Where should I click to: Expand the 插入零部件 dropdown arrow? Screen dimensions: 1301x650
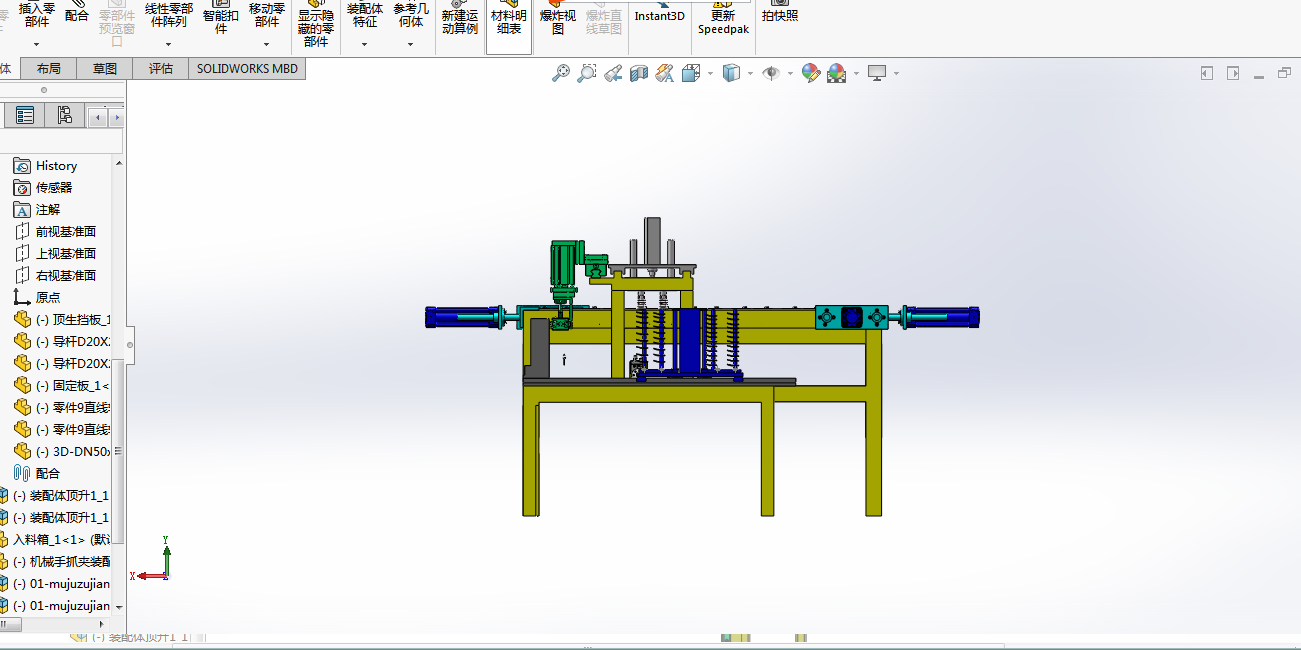(37, 44)
